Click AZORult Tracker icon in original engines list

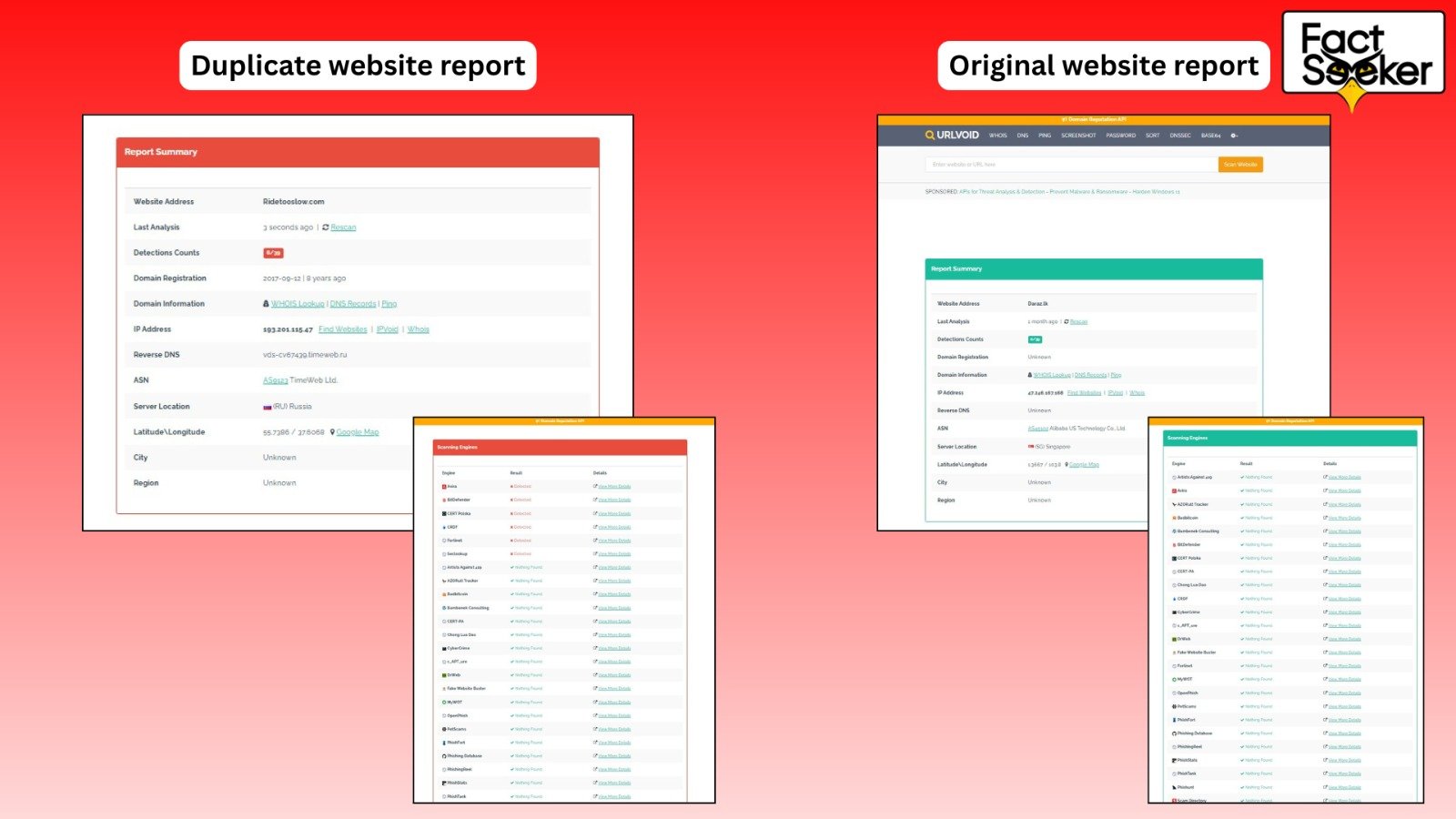click(1175, 504)
